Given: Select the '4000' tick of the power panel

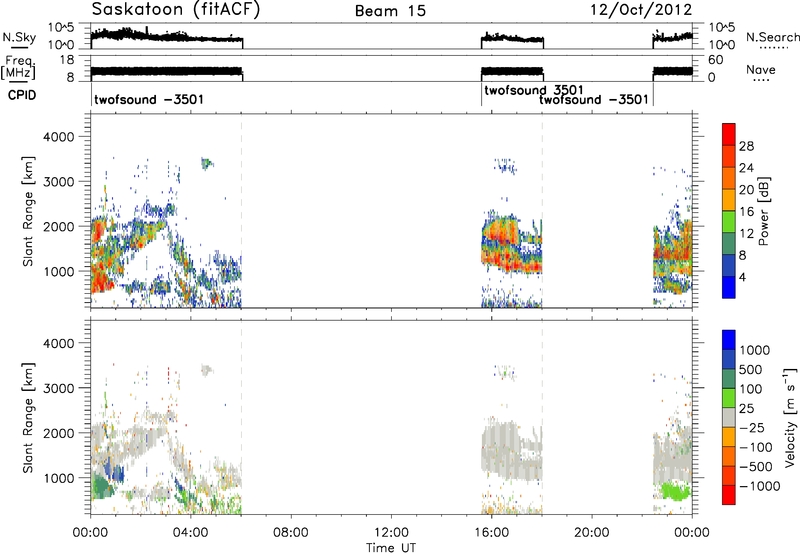Looking at the screenshot, I should 58,137.
